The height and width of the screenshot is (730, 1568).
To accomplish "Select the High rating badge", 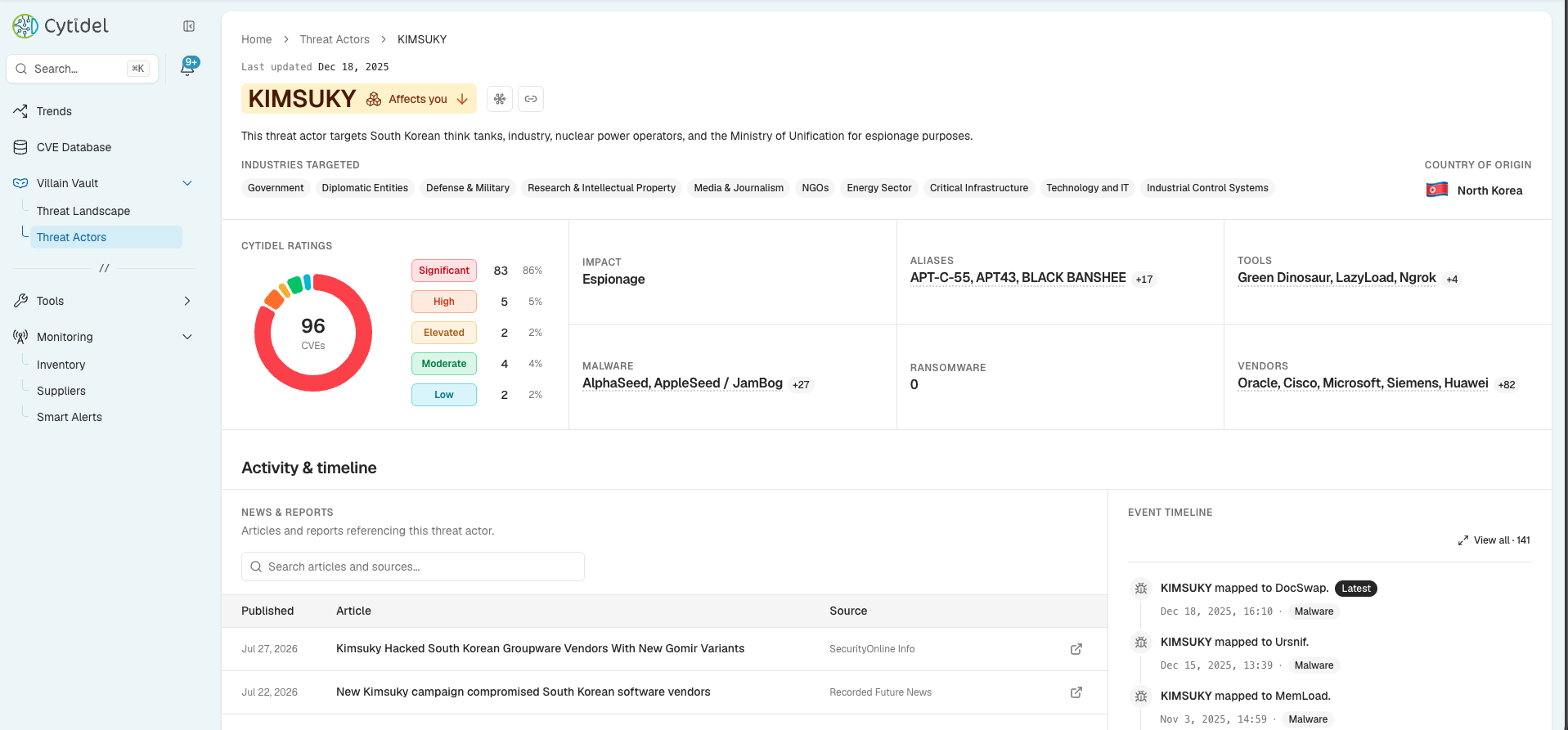I will (x=444, y=302).
